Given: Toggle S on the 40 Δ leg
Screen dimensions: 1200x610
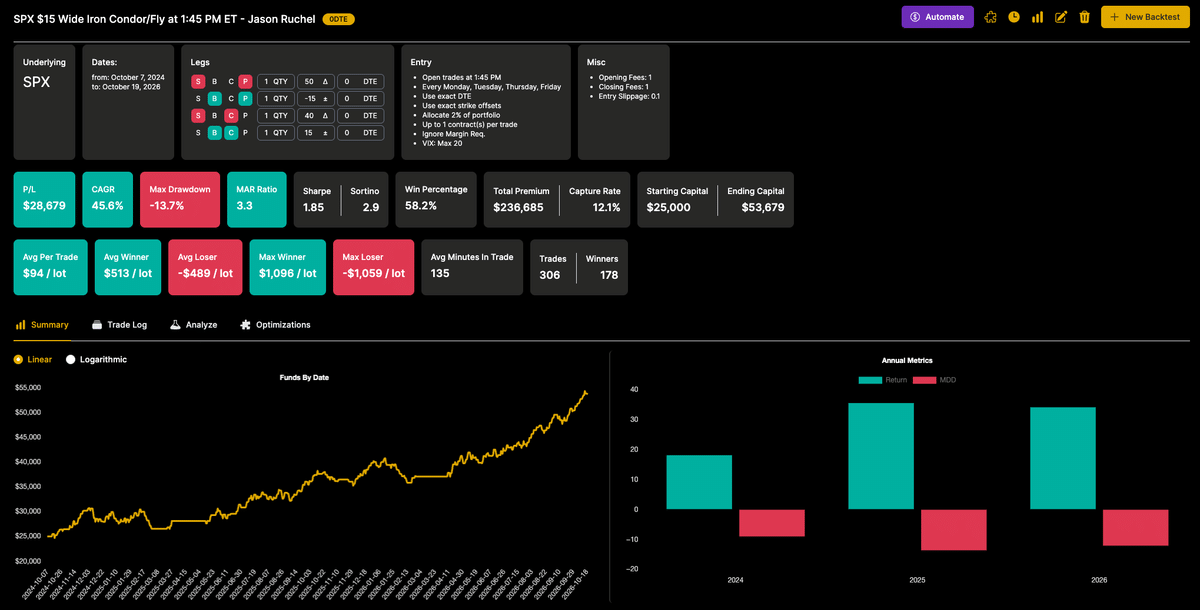Looking at the screenshot, I should pos(198,116).
